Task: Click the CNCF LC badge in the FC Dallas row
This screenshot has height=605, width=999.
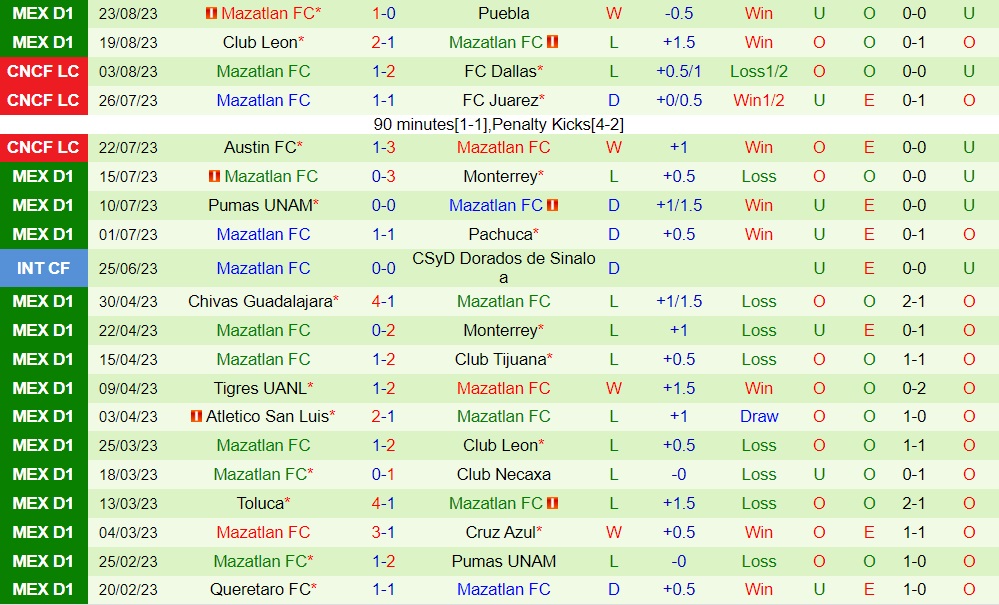Action: point(43,72)
